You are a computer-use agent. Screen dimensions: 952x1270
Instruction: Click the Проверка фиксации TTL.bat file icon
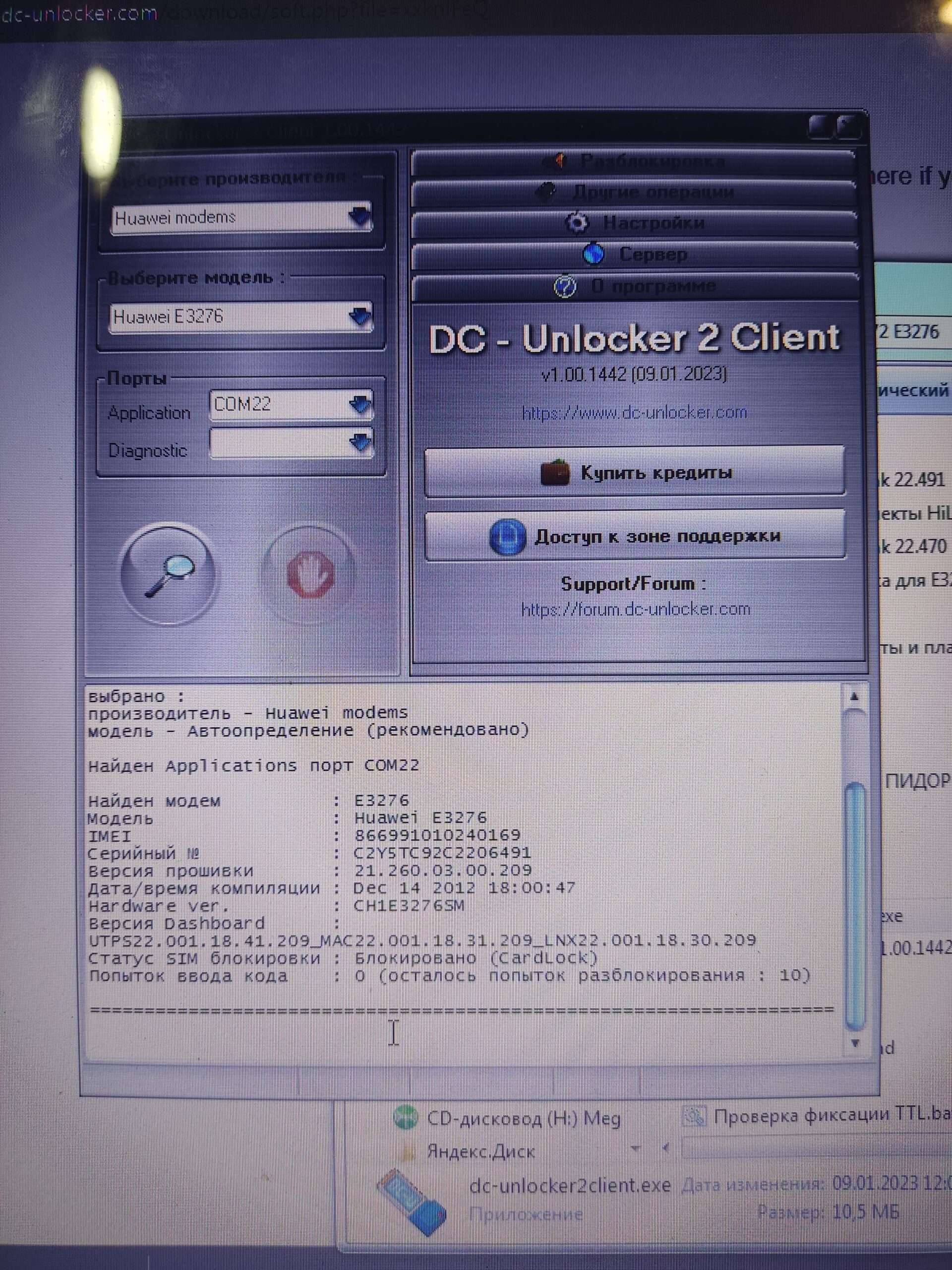(694, 1116)
